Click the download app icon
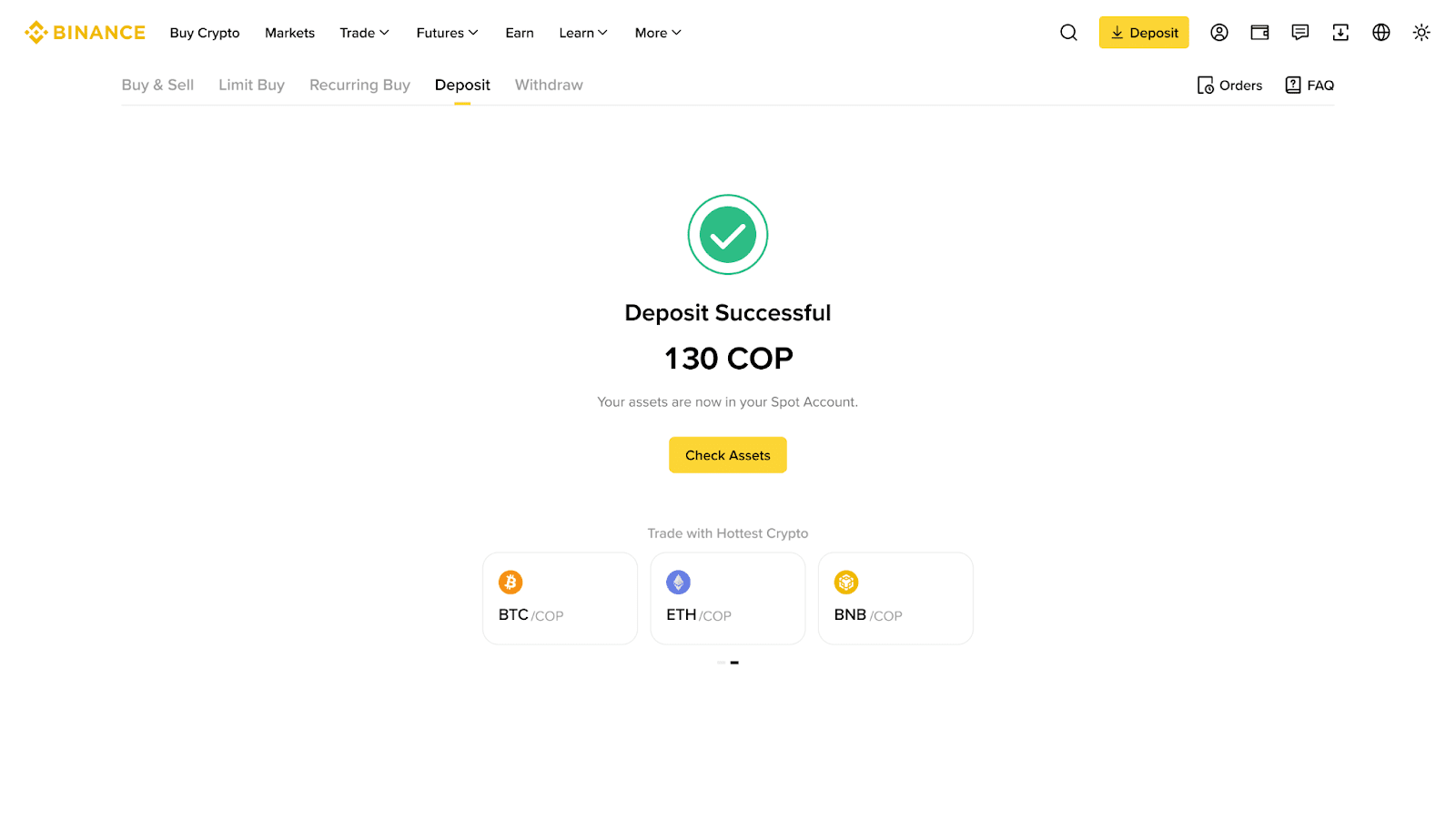The width and height of the screenshot is (1456, 821). (1340, 33)
